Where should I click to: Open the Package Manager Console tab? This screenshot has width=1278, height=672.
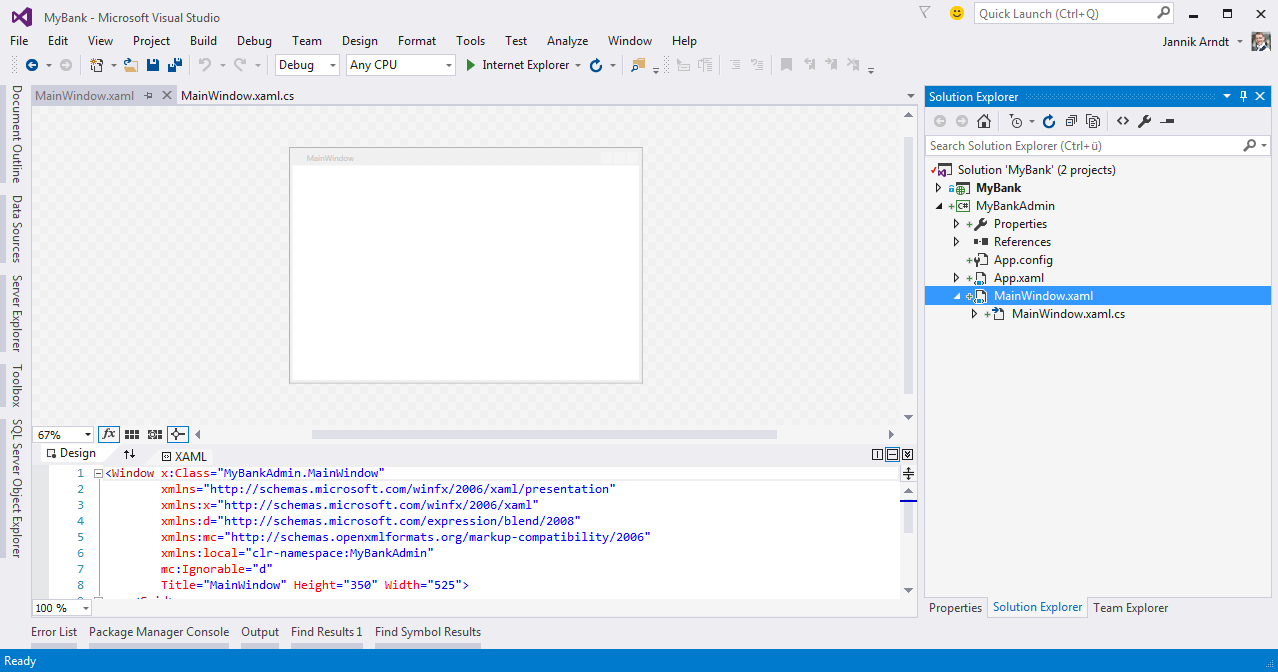(159, 632)
